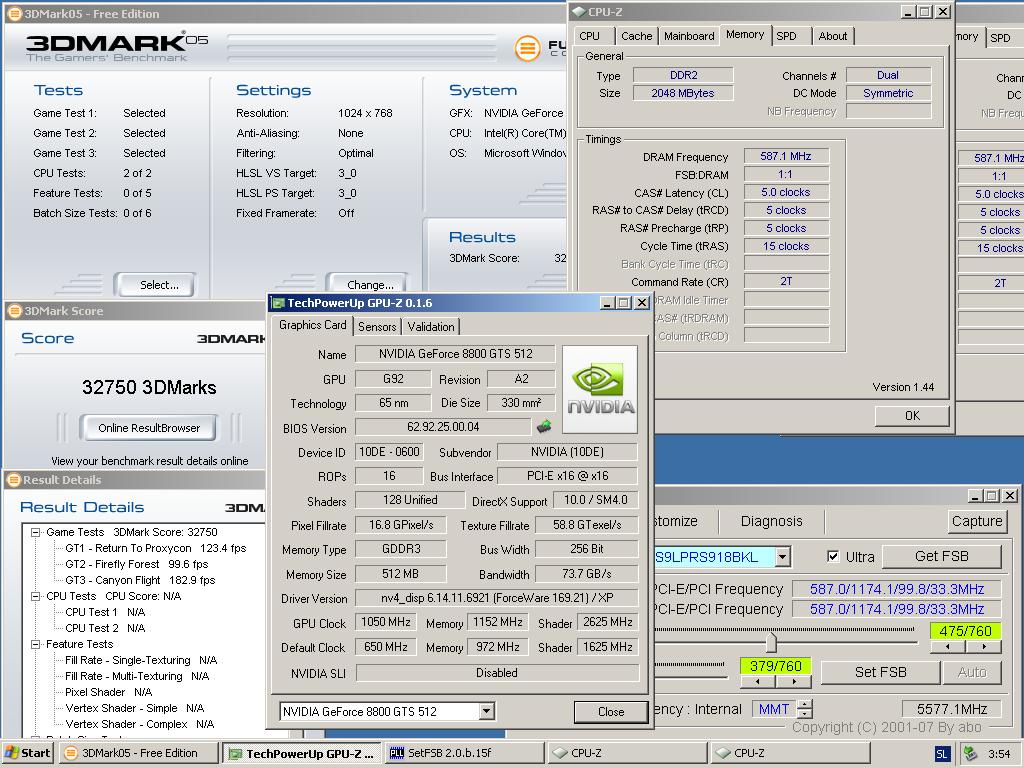Viewport: 1024px width, 768px height.
Task: Click right arrow under the 475/760 value
Action: tap(984, 647)
